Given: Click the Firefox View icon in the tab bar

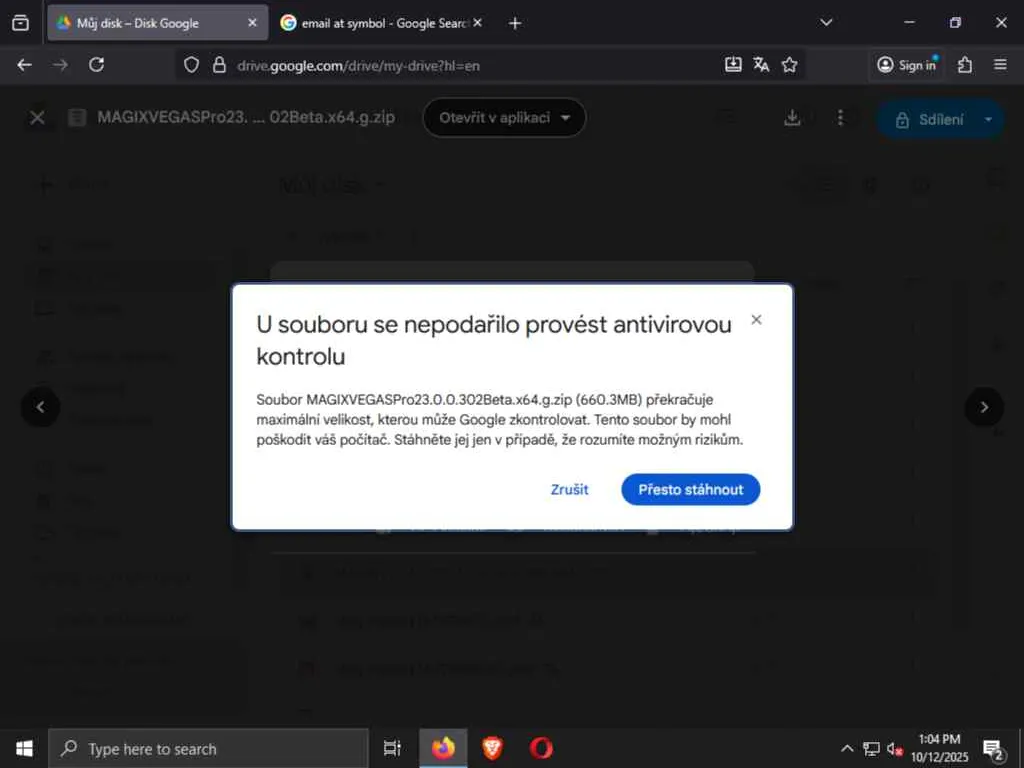Looking at the screenshot, I should point(20,23).
